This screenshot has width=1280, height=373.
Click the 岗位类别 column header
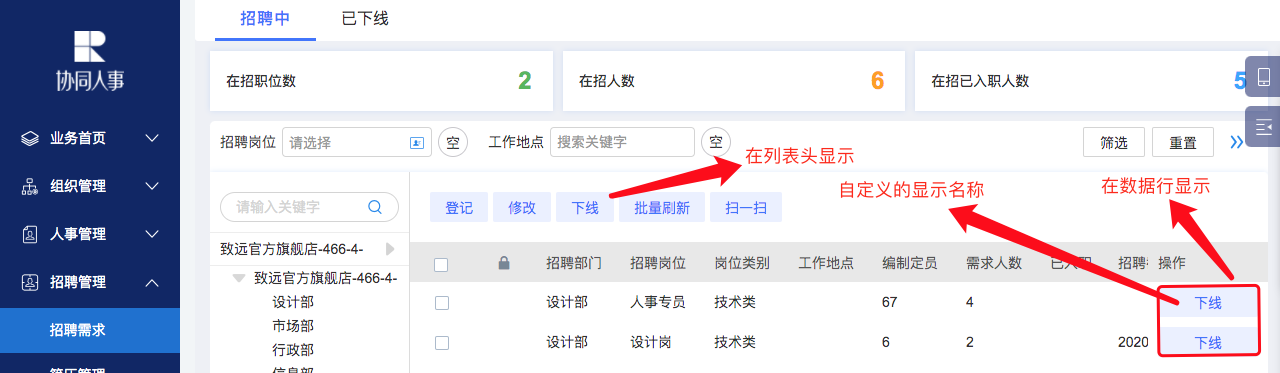(742, 263)
